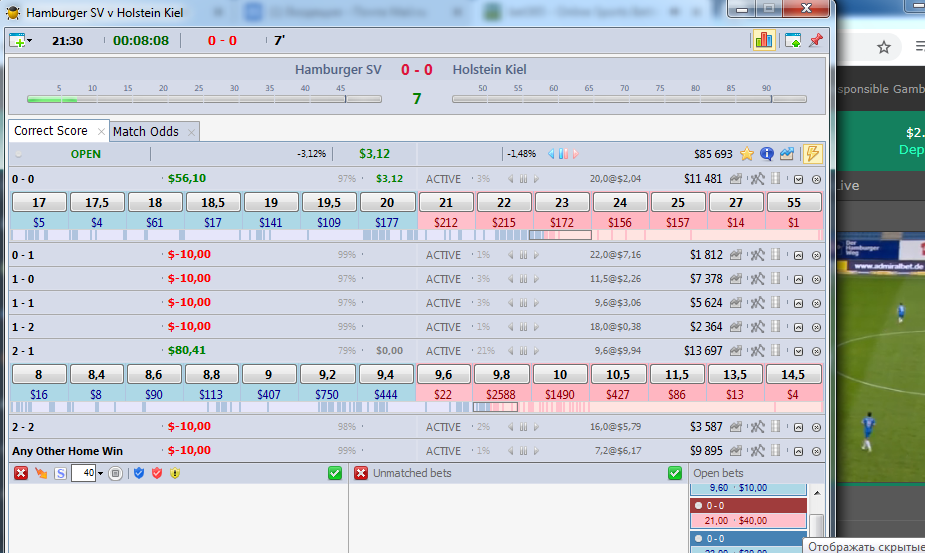Expand the 1 - 1 selection row
This screenshot has height=553, width=925.
tap(798, 303)
